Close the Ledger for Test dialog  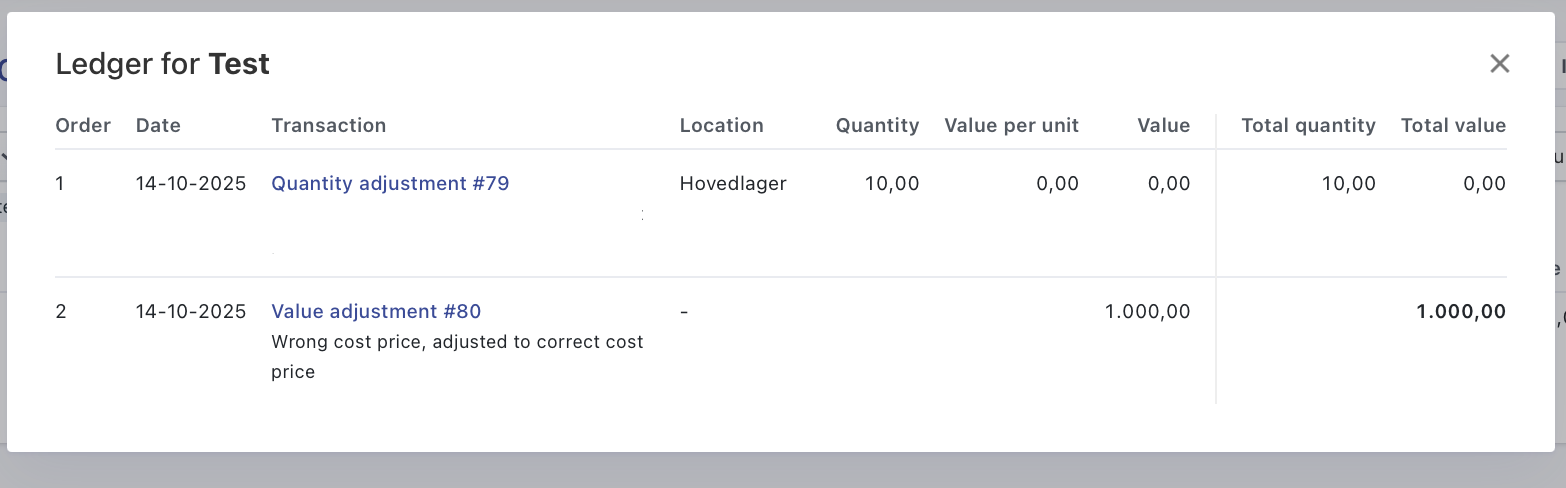[x=1499, y=64]
